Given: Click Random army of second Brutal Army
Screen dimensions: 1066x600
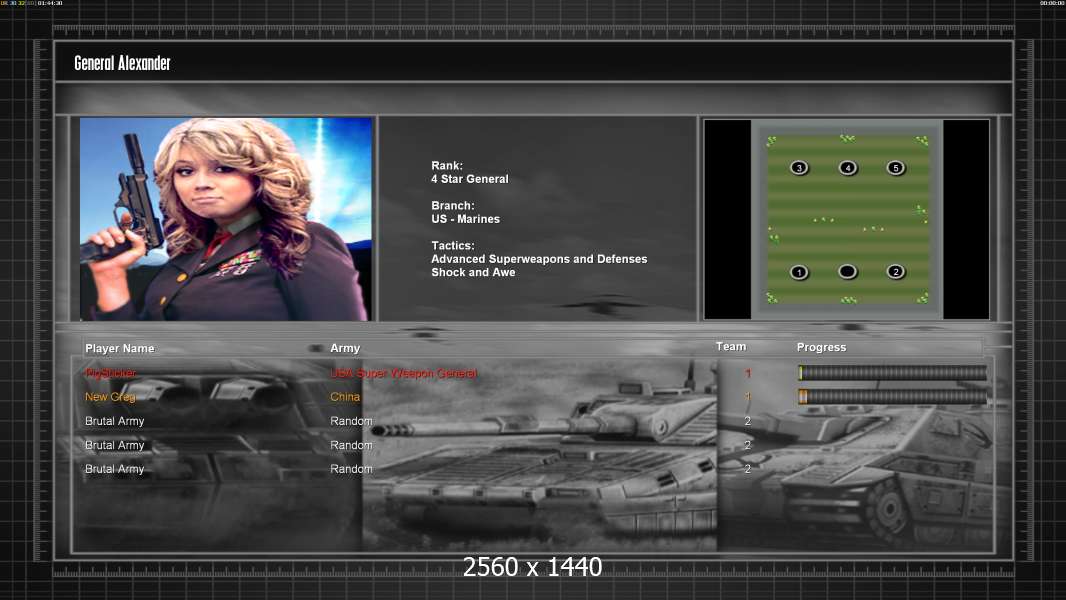Looking at the screenshot, I should click(351, 445).
